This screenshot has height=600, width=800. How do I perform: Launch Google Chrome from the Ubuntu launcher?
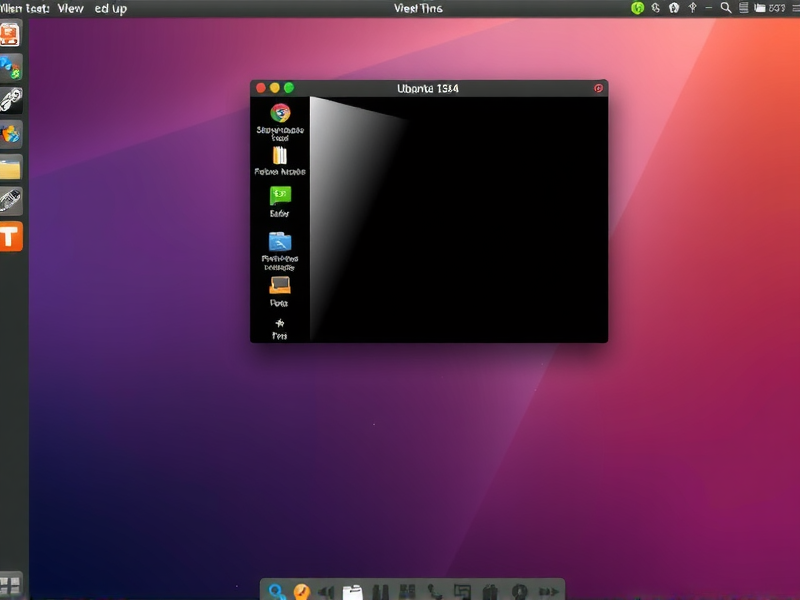277,114
